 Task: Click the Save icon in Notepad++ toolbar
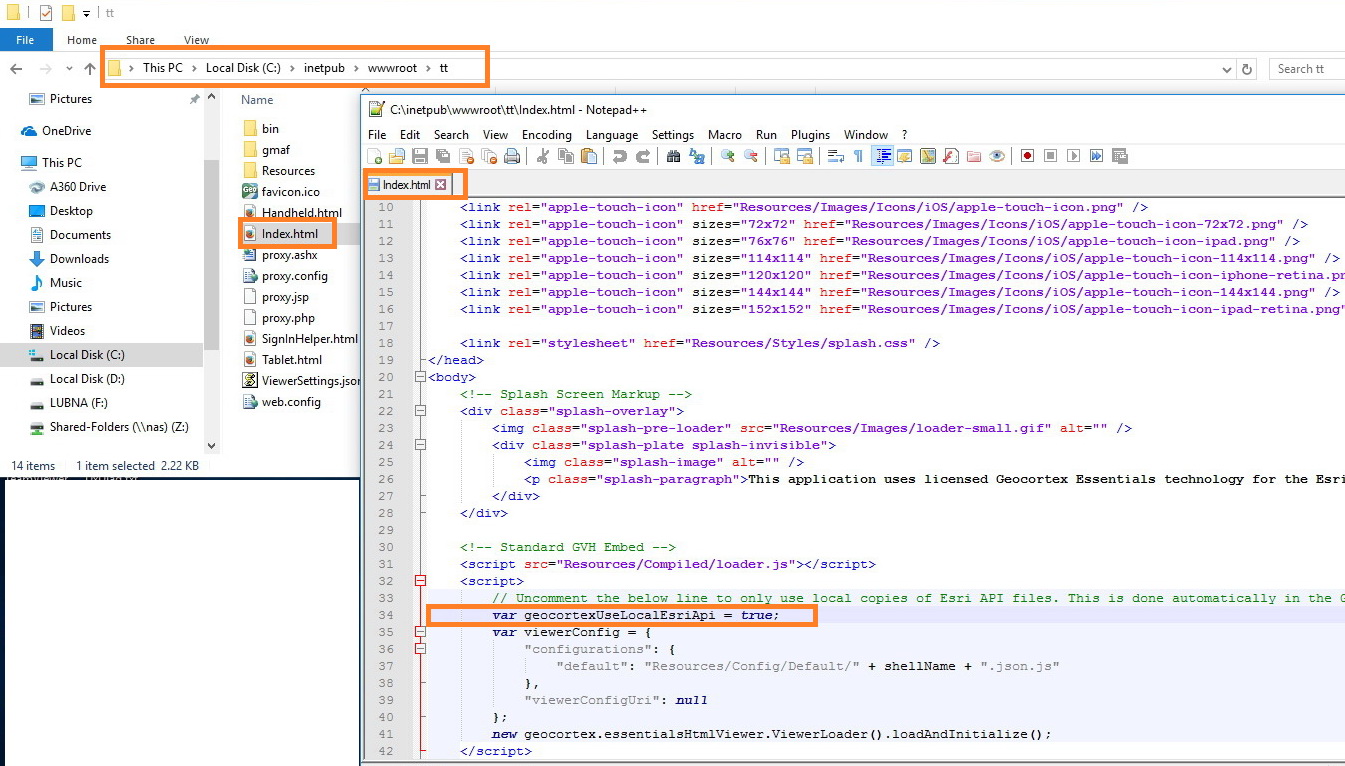pos(420,156)
